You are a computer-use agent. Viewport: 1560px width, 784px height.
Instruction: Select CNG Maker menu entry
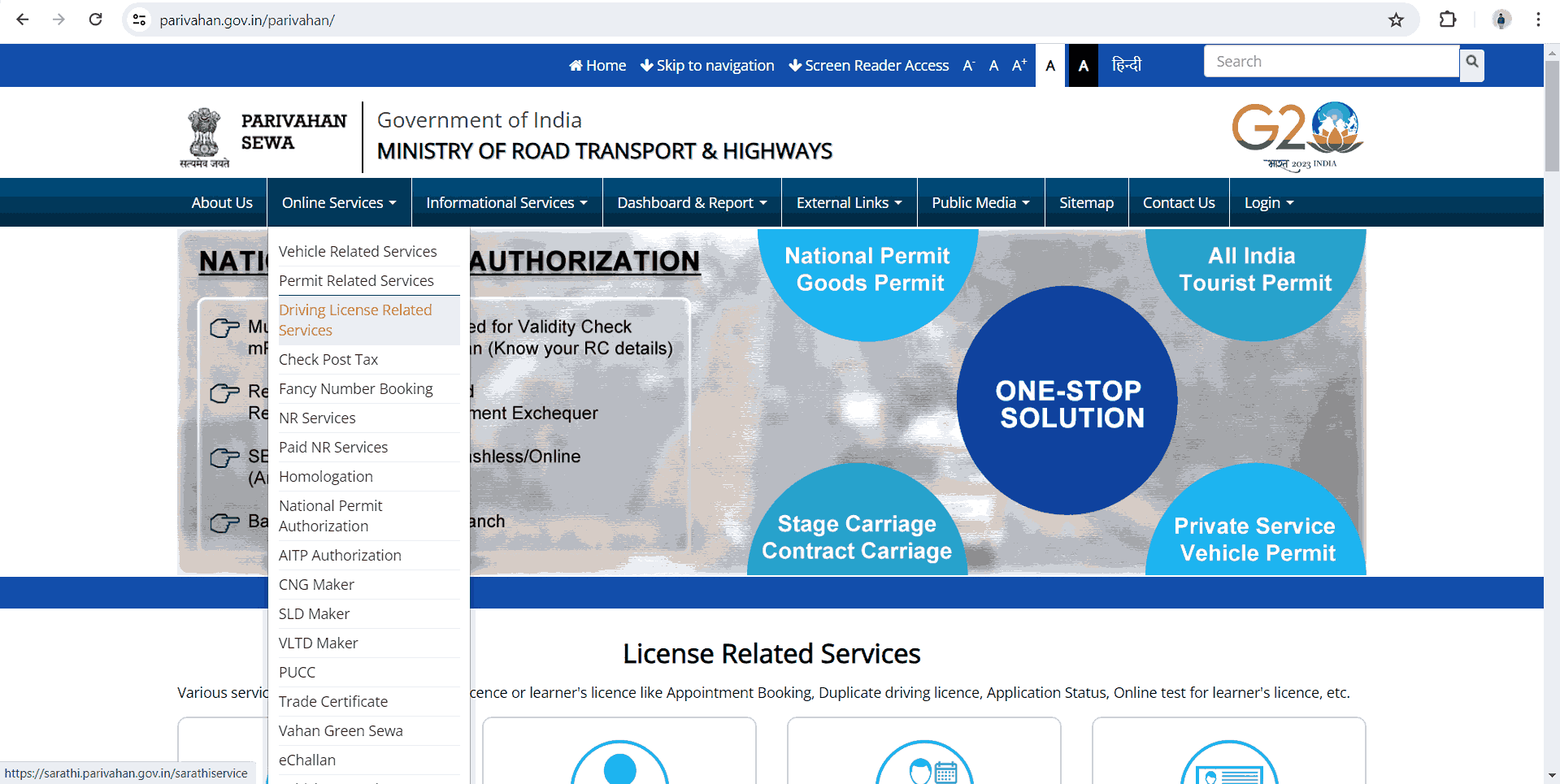coord(369,585)
